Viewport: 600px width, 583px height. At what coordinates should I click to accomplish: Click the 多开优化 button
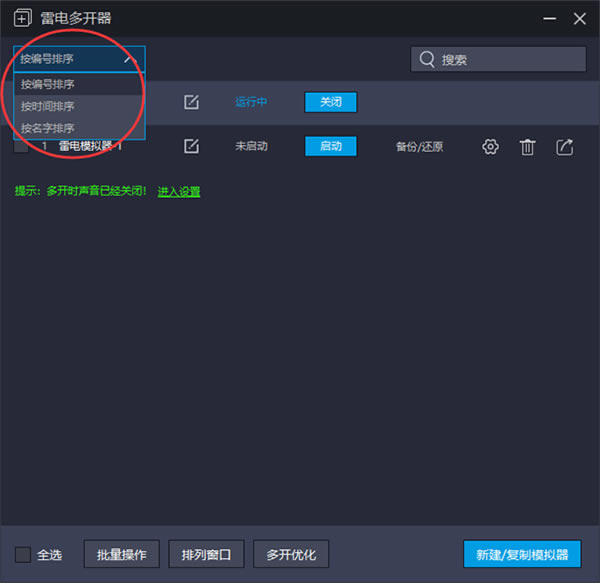click(x=291, y=554)
